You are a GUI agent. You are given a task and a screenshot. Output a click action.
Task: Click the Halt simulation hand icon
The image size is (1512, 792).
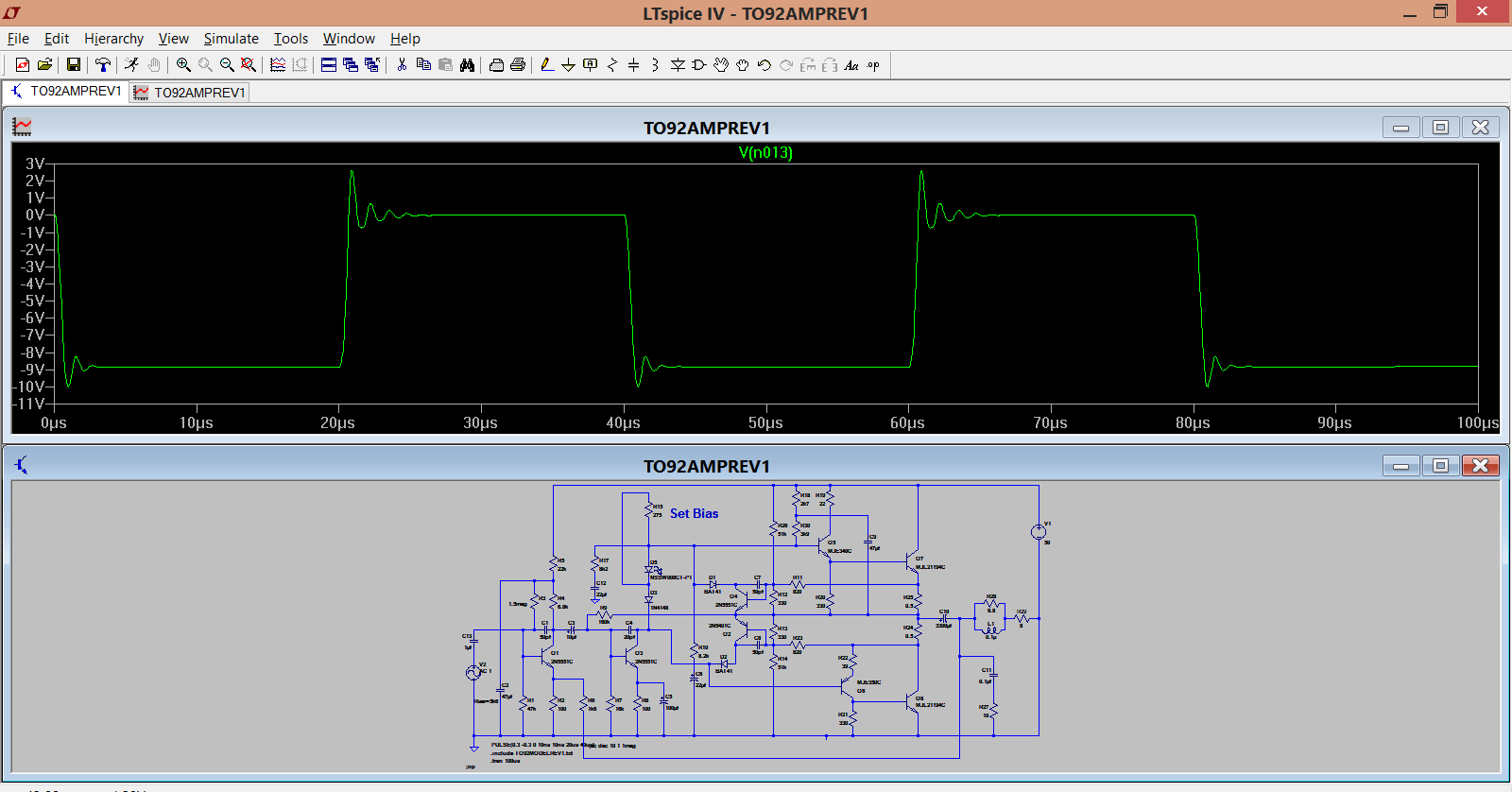pyautogui.click(x=154, y=65)
